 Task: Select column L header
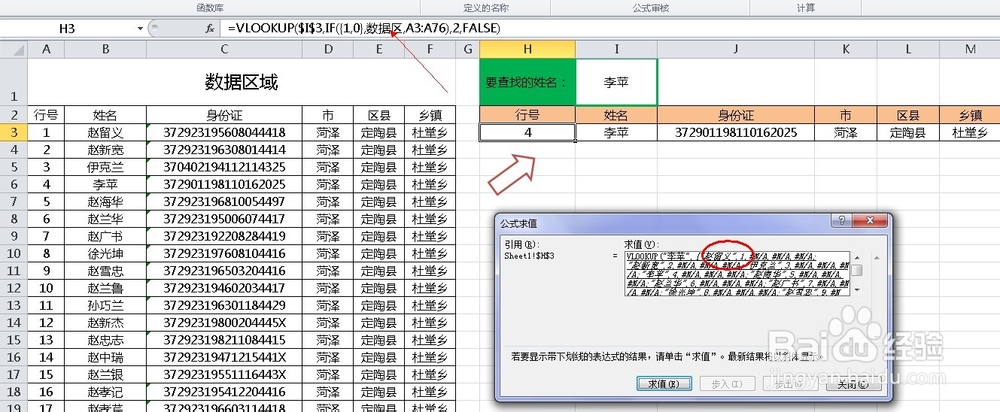pyautogui.click(x=908, y=49)
